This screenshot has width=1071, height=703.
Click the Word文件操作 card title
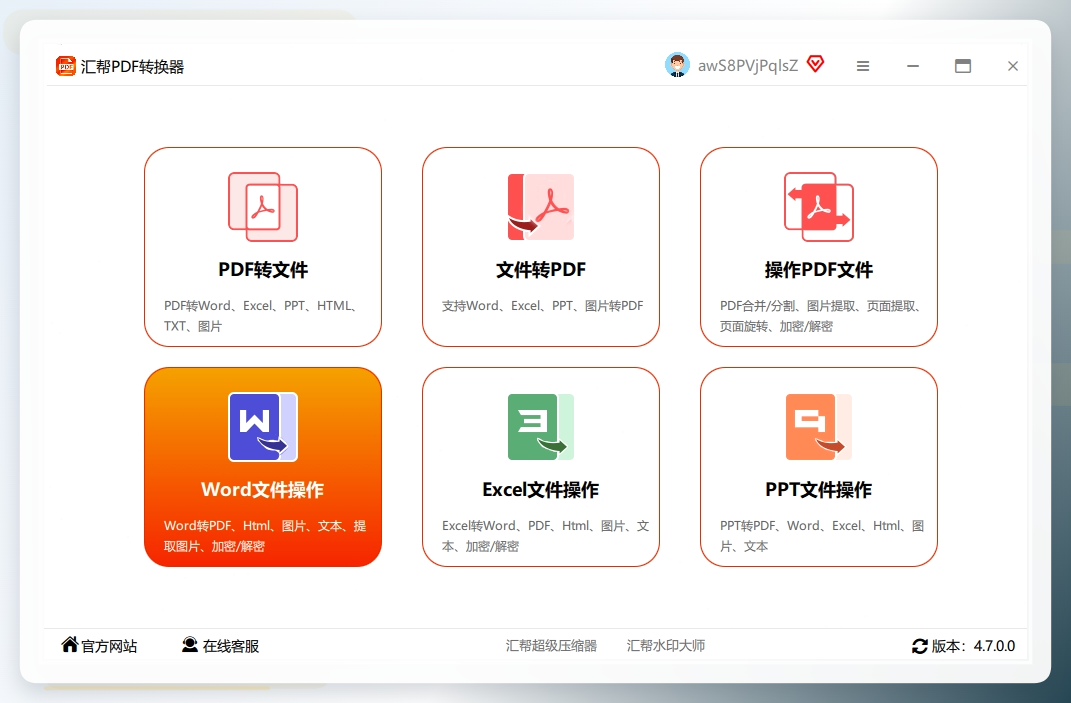click(263, 490)
